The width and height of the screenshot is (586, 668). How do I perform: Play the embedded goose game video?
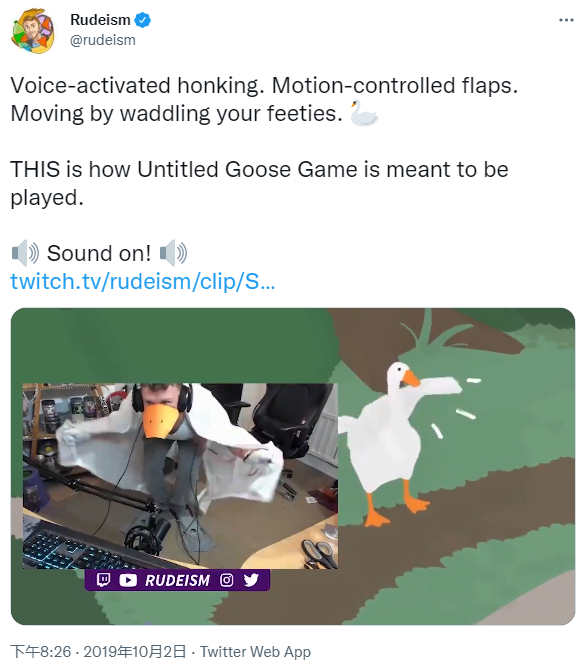[293, 466]
